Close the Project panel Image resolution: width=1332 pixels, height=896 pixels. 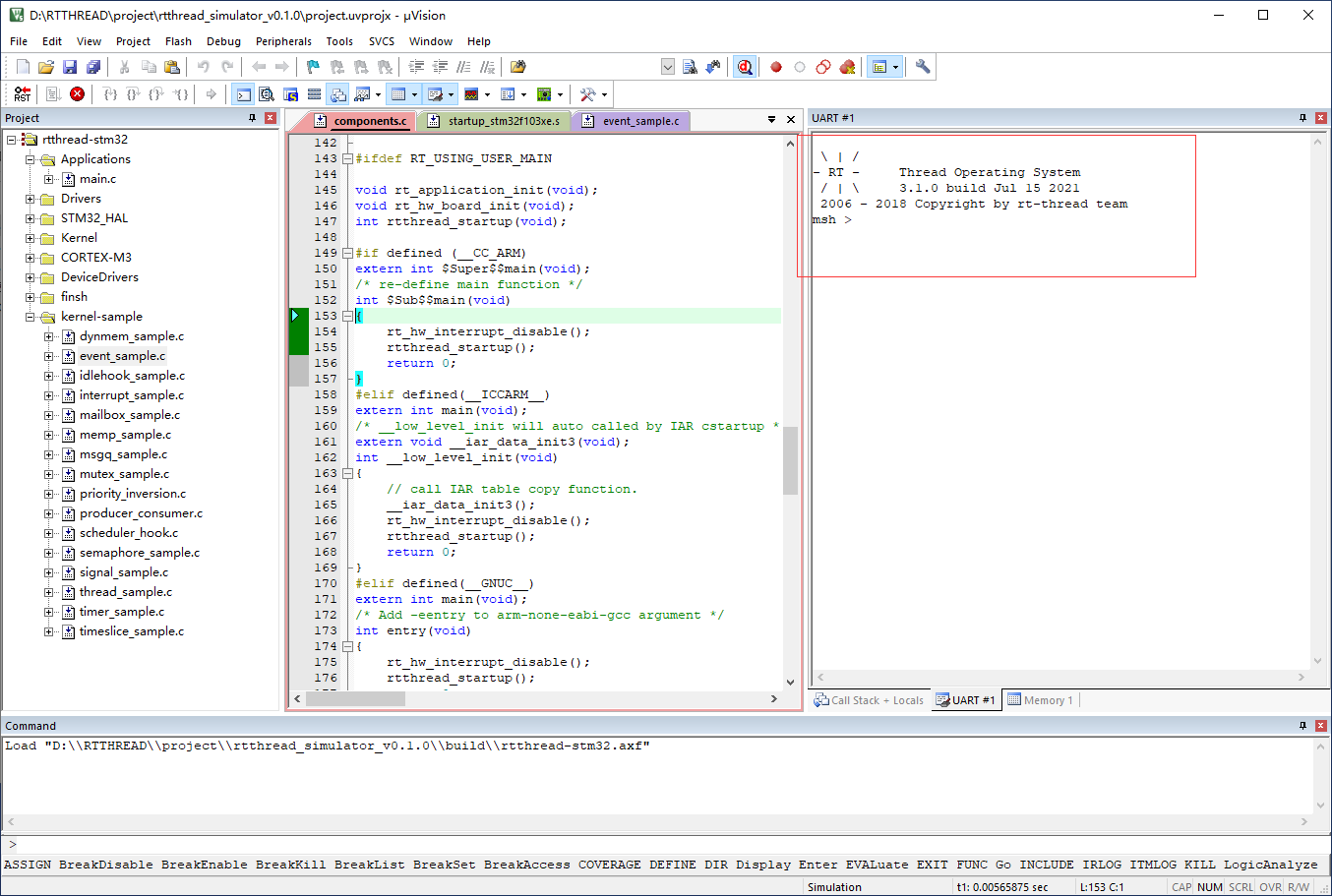pyautogui.click(x=271, y=118)
